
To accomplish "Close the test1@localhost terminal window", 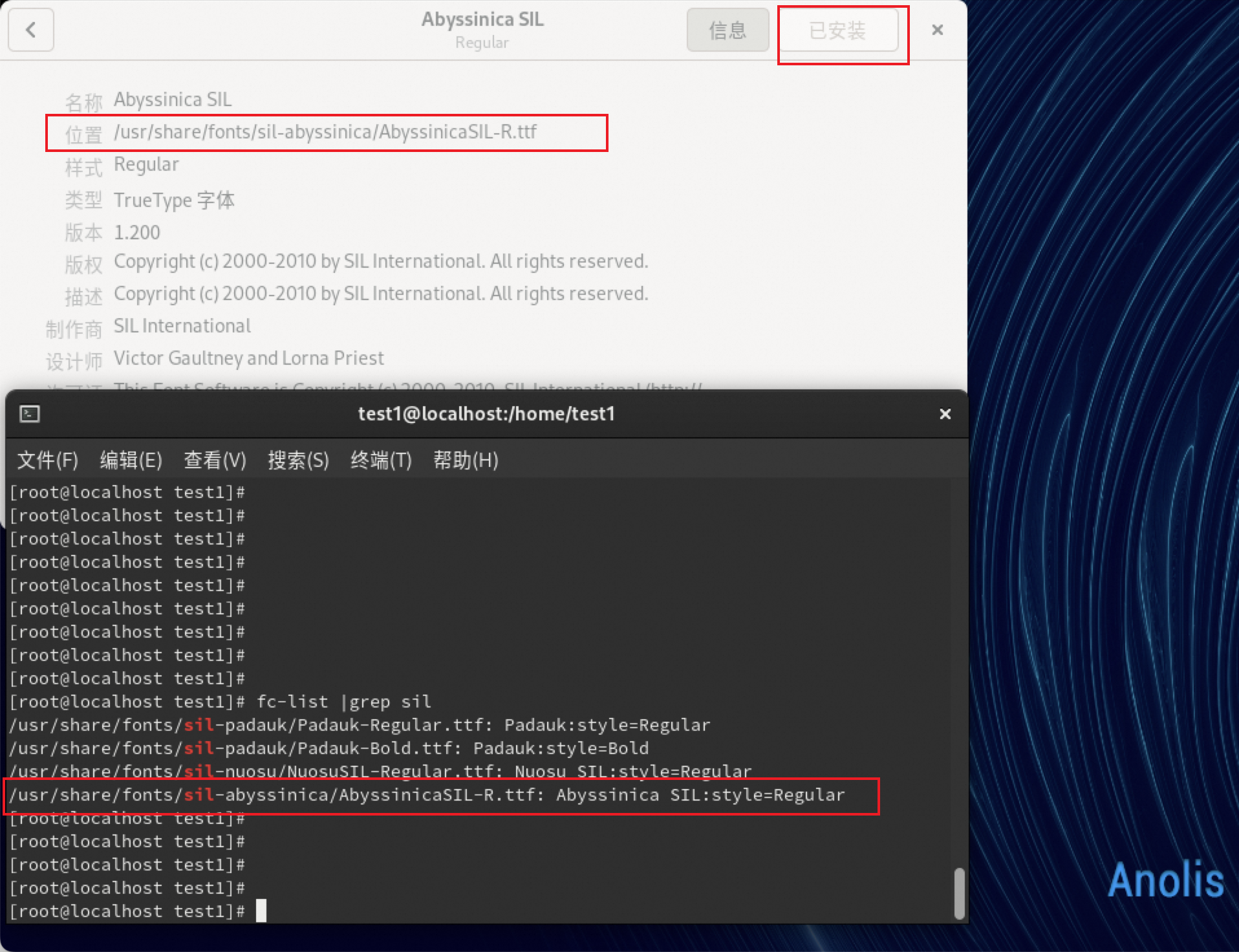I will (x=945, y=414).
